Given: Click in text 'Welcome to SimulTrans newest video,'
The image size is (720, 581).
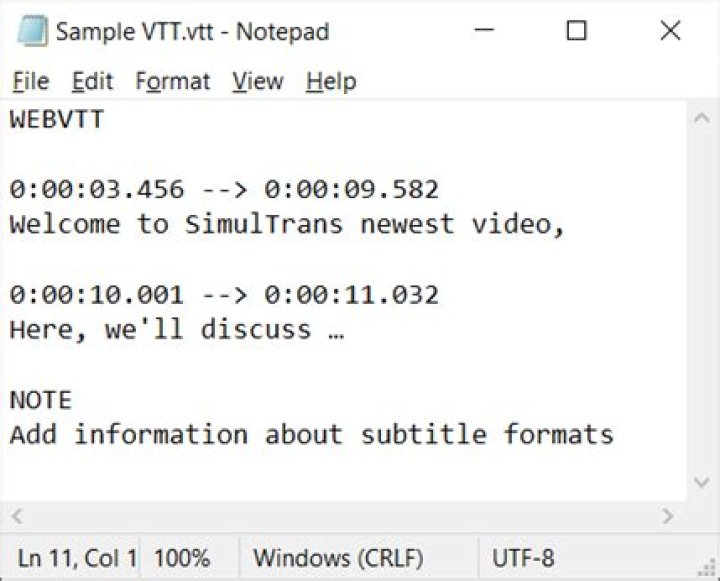Looking at the screenshot, I should [x=288, y=224].
